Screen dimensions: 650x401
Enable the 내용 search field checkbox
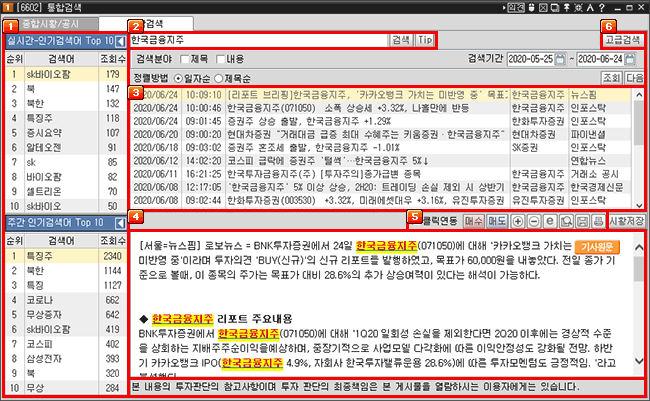(221, 59)
